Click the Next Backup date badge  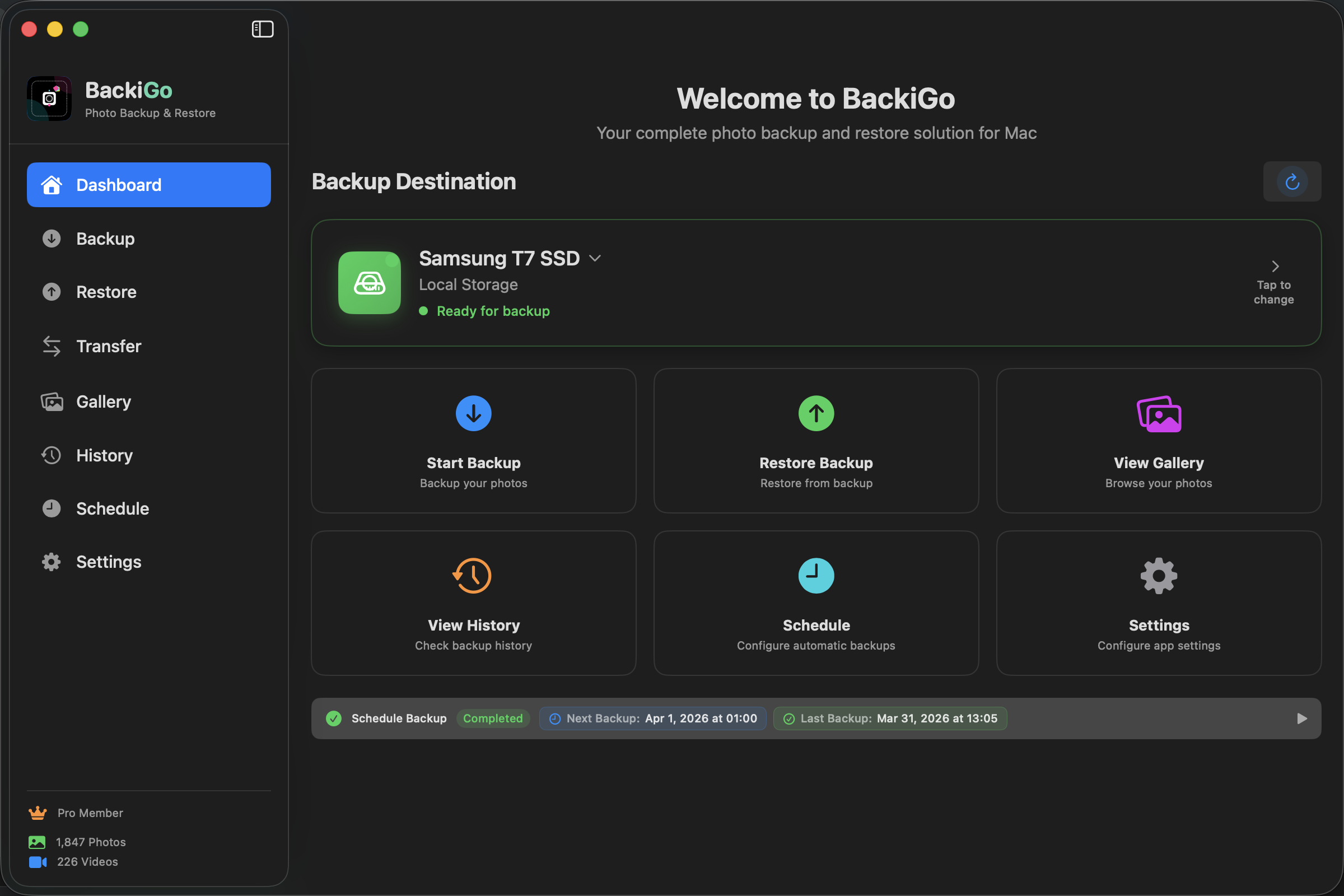[652, 718]
